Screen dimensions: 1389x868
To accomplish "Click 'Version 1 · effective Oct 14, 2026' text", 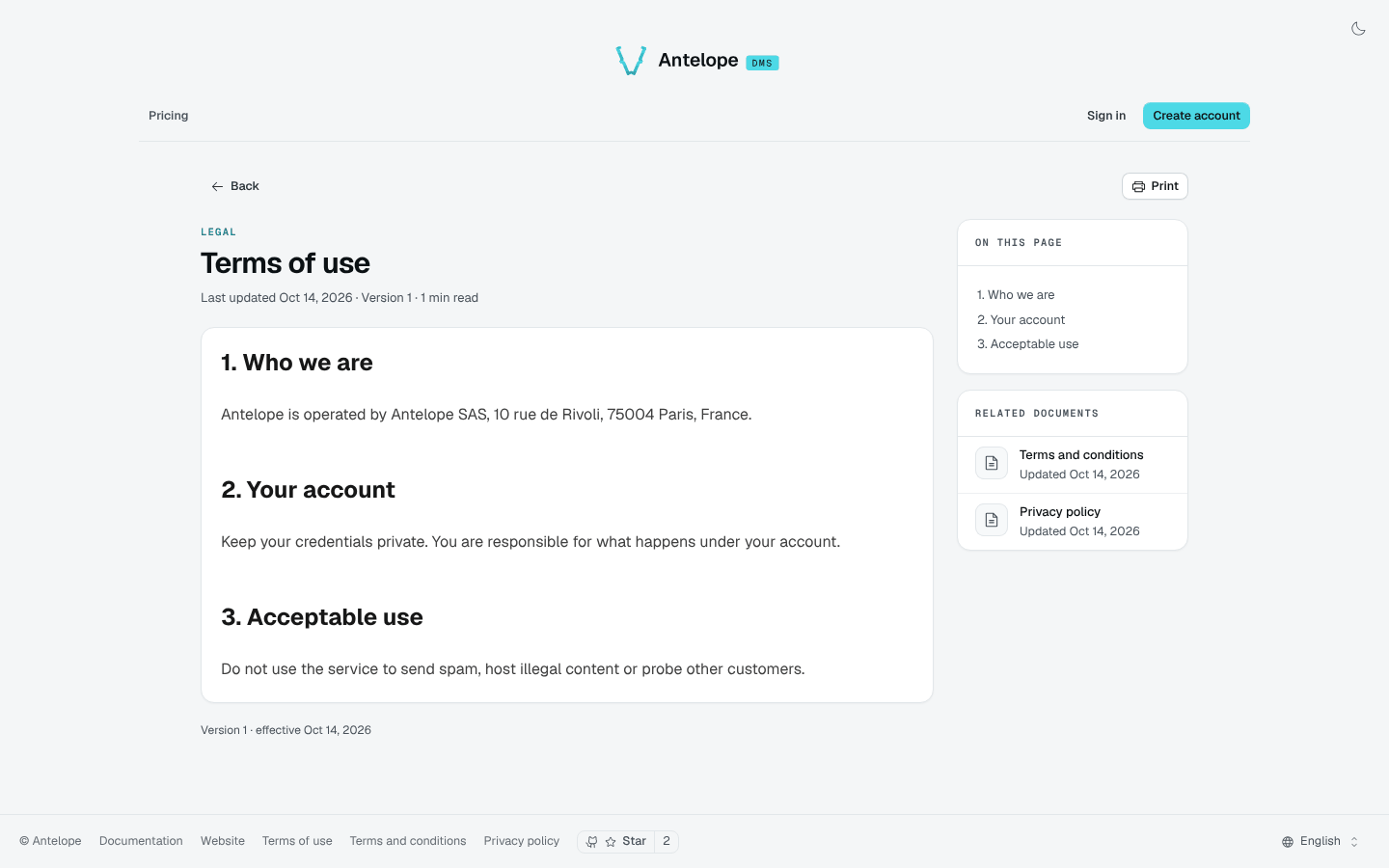I will coord(286,730).
